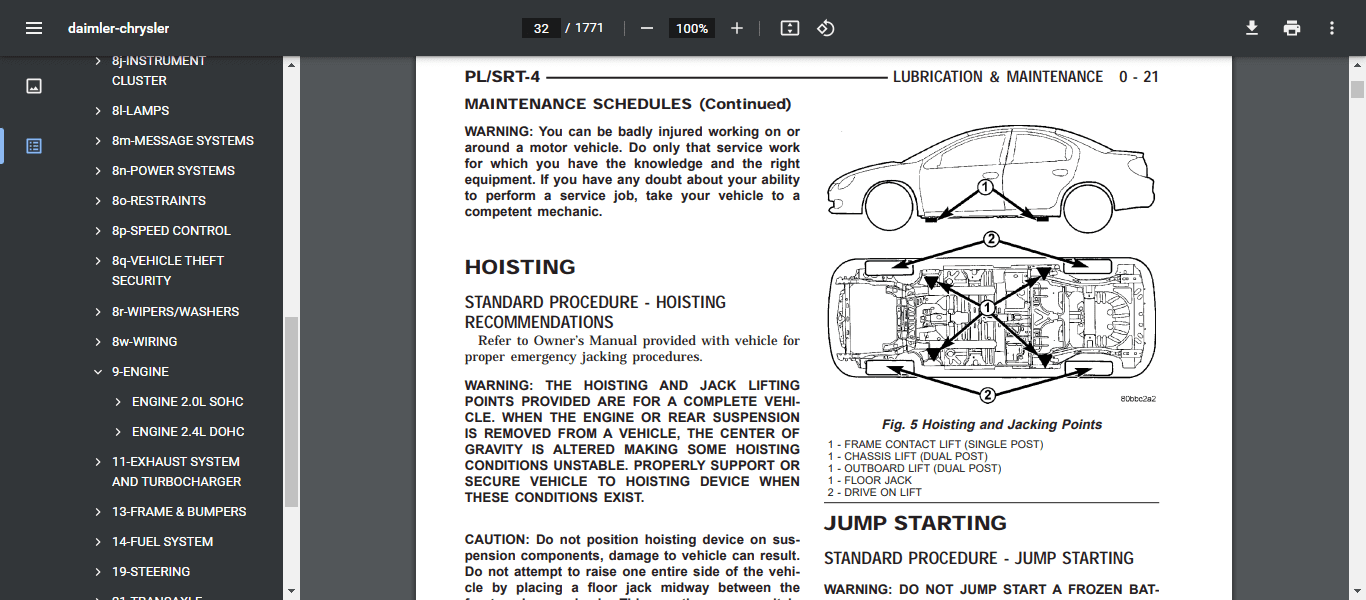Expand the 8m-MESSAGE SYSTEMS chevron
The image size is (1366, 600).
click(x=98, y=141)
